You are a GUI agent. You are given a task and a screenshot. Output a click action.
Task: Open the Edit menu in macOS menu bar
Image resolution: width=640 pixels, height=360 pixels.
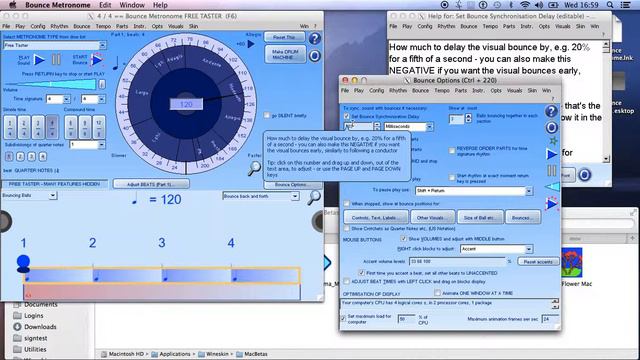(x=105, y=5)
